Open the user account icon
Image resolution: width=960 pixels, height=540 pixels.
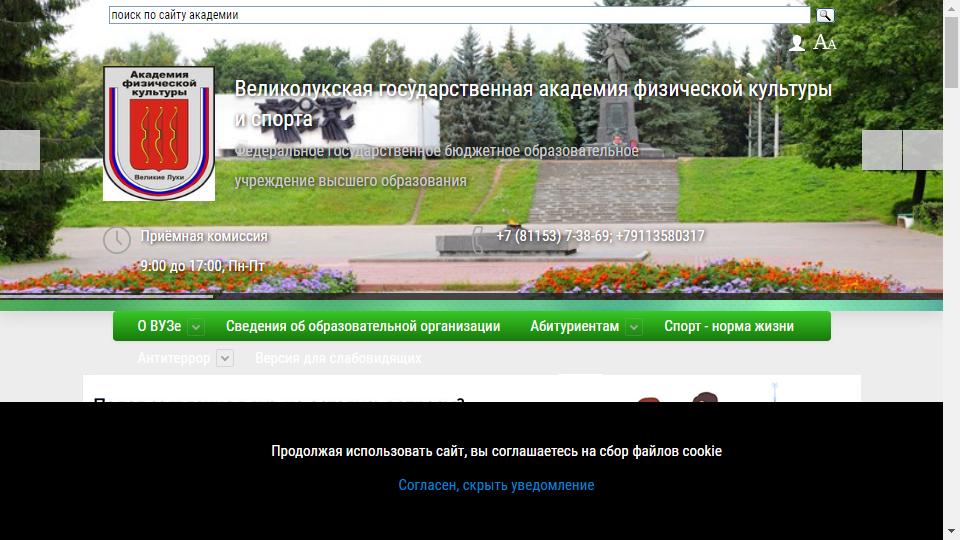click(797, 43)
